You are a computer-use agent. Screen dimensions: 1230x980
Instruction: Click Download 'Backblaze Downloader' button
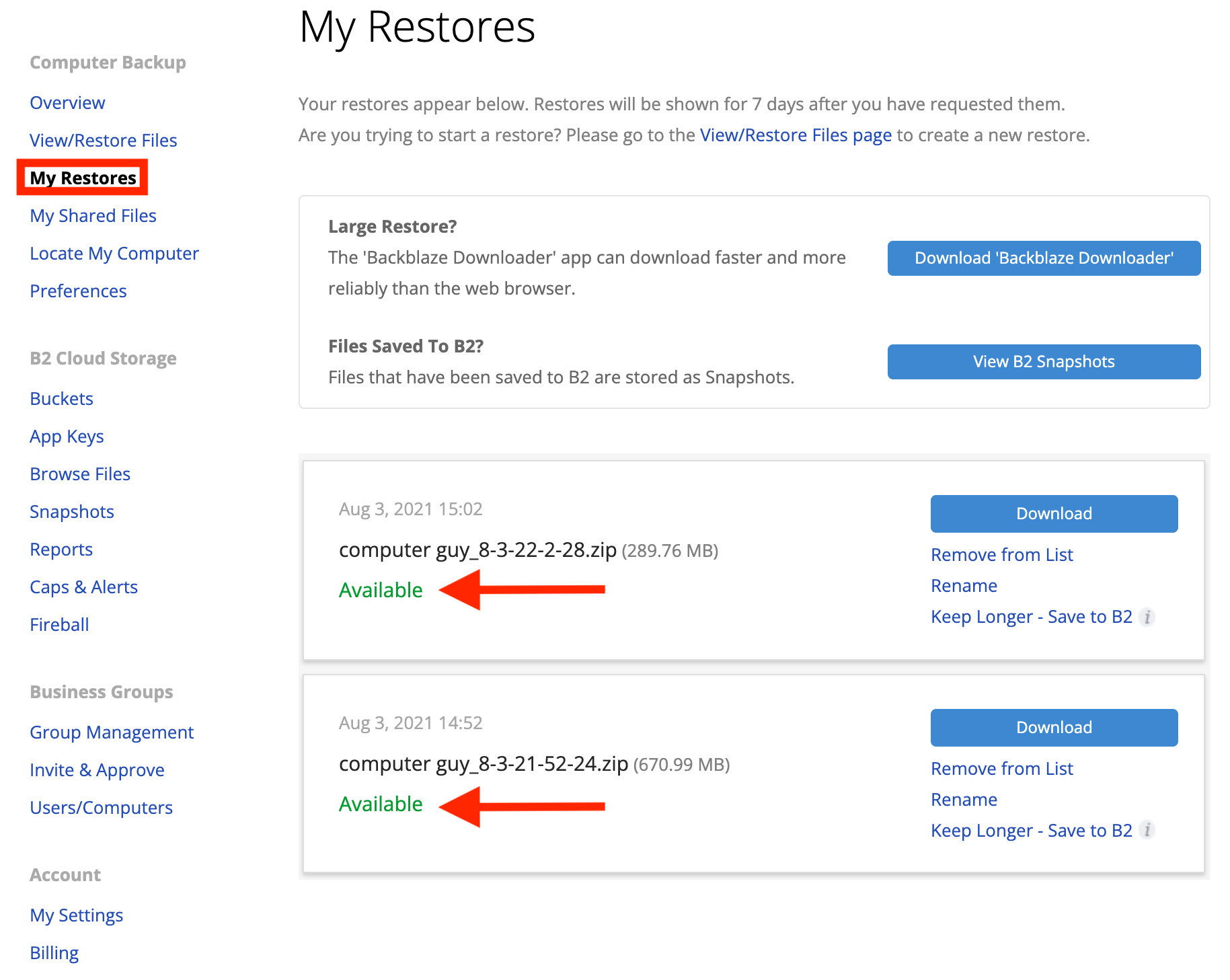pos(1044,258)
